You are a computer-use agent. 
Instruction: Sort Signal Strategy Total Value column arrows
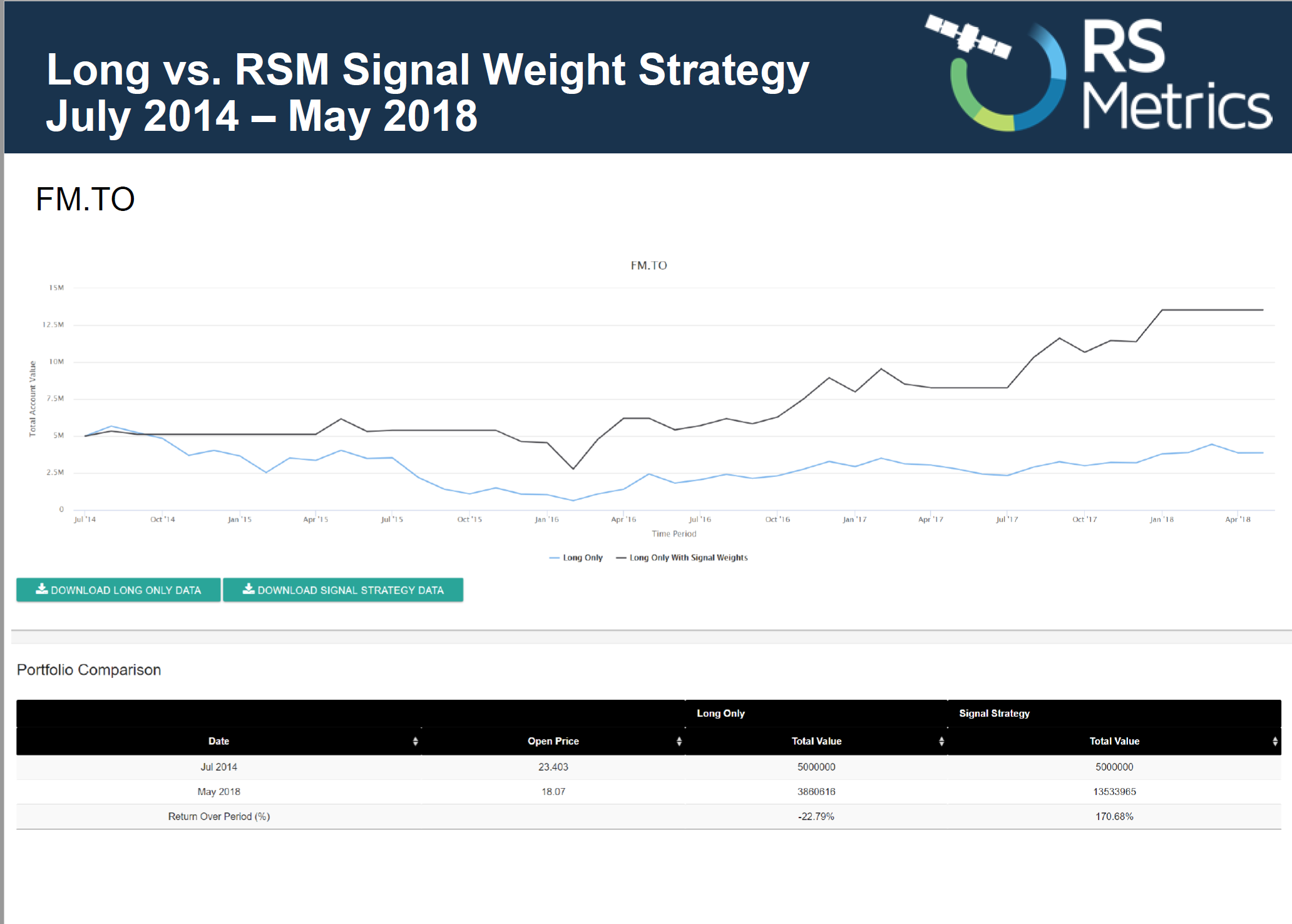(1275, 741)
